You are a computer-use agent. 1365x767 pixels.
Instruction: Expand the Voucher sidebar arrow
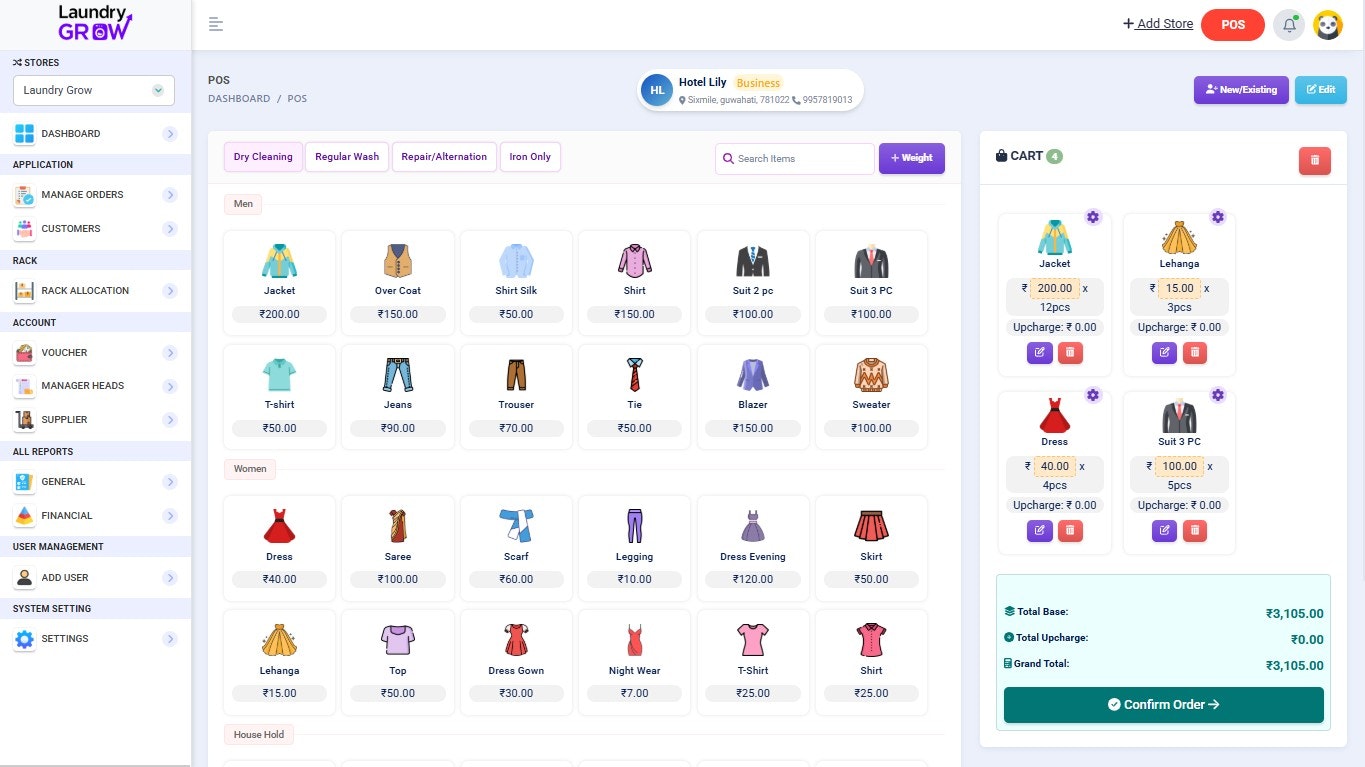pyautogui.click(x=170, y=353)
